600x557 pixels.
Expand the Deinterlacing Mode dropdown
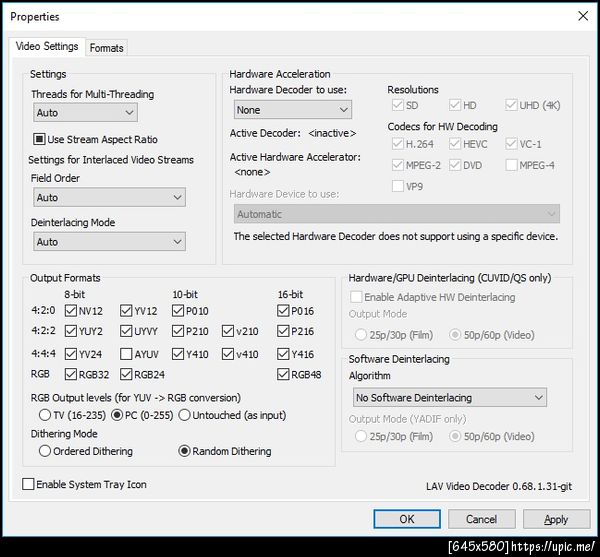coord(109,242)
